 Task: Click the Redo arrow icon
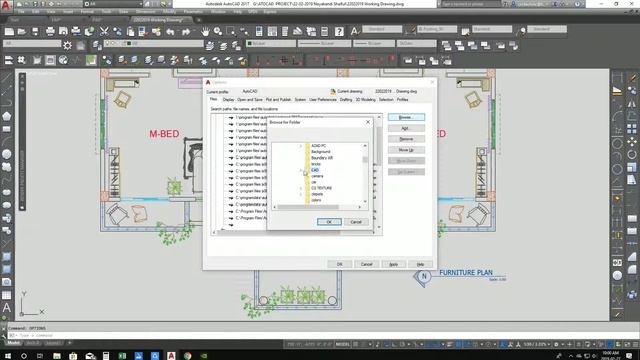186,31
